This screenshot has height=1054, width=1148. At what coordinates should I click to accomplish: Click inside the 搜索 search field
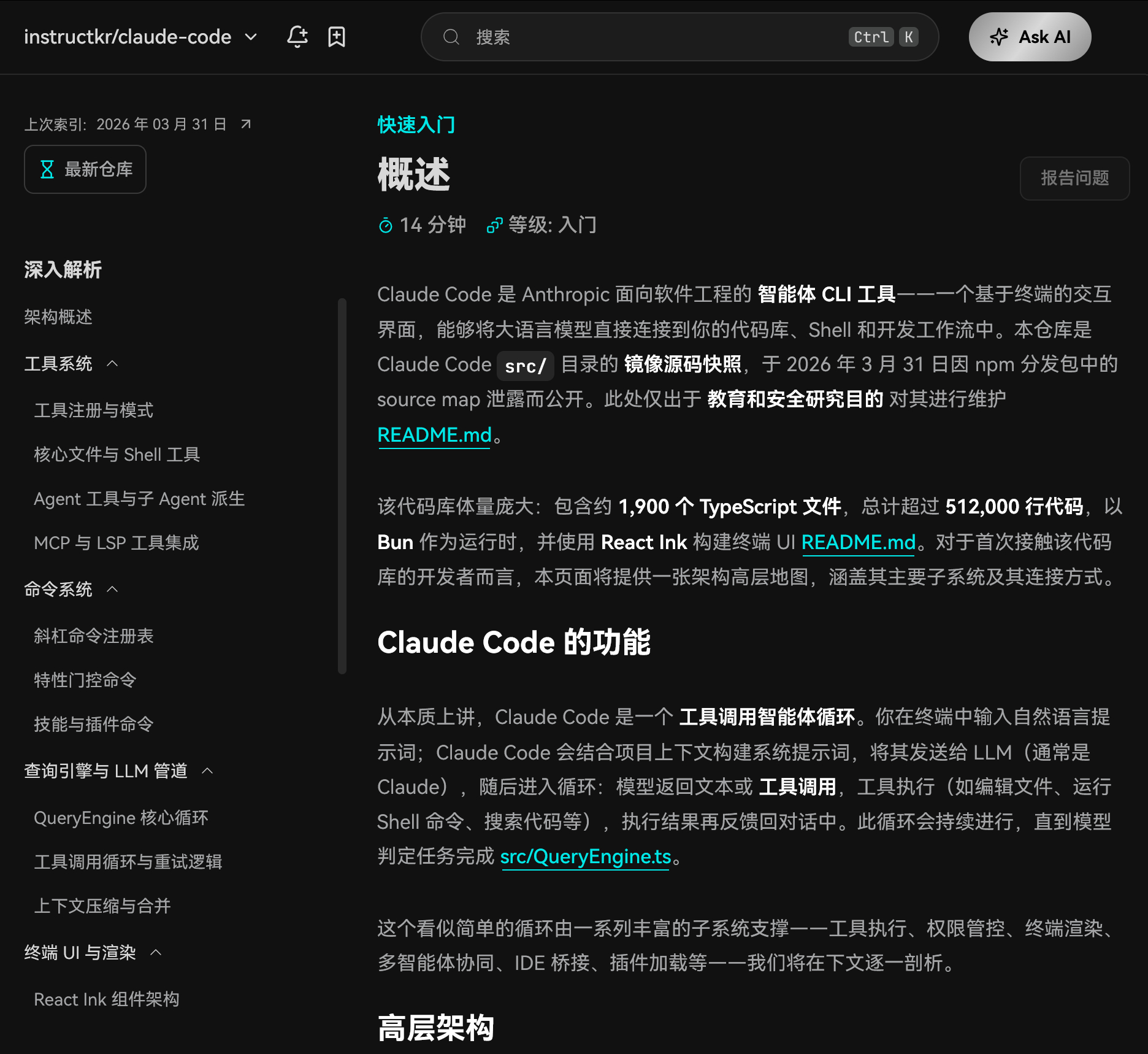[613, 37]
